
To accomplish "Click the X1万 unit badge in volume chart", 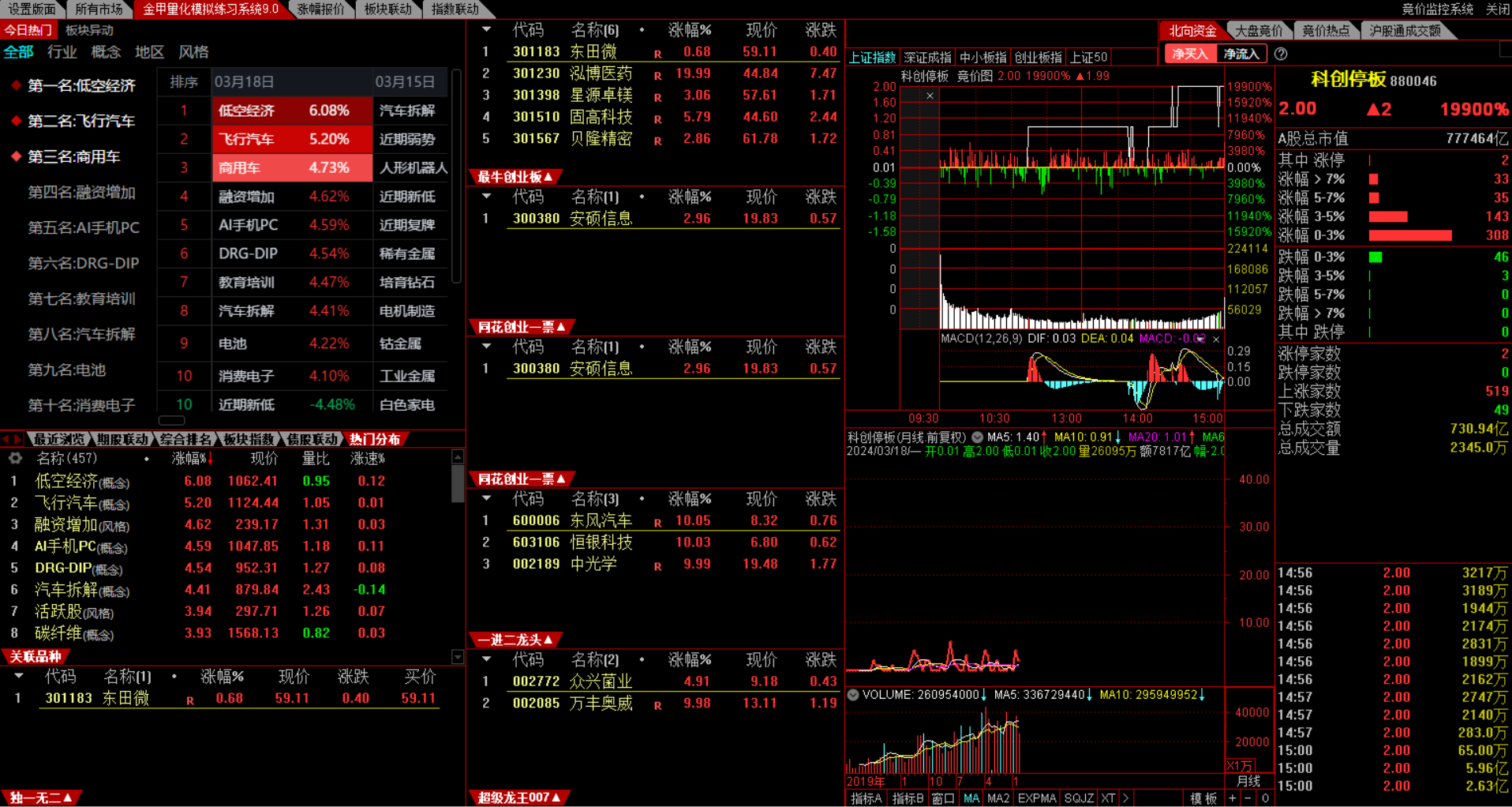I will point(1239,765).
